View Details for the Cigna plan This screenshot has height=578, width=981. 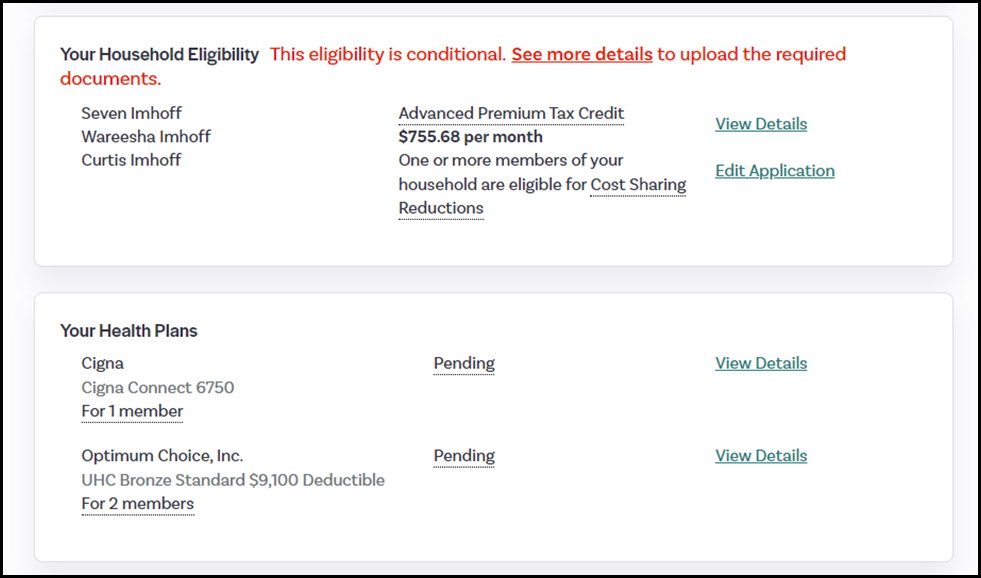pos(760,363)
